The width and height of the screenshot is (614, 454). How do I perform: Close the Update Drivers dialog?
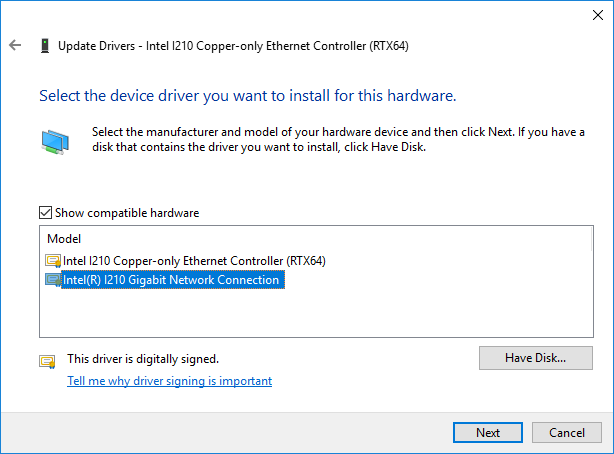(591, 15)
